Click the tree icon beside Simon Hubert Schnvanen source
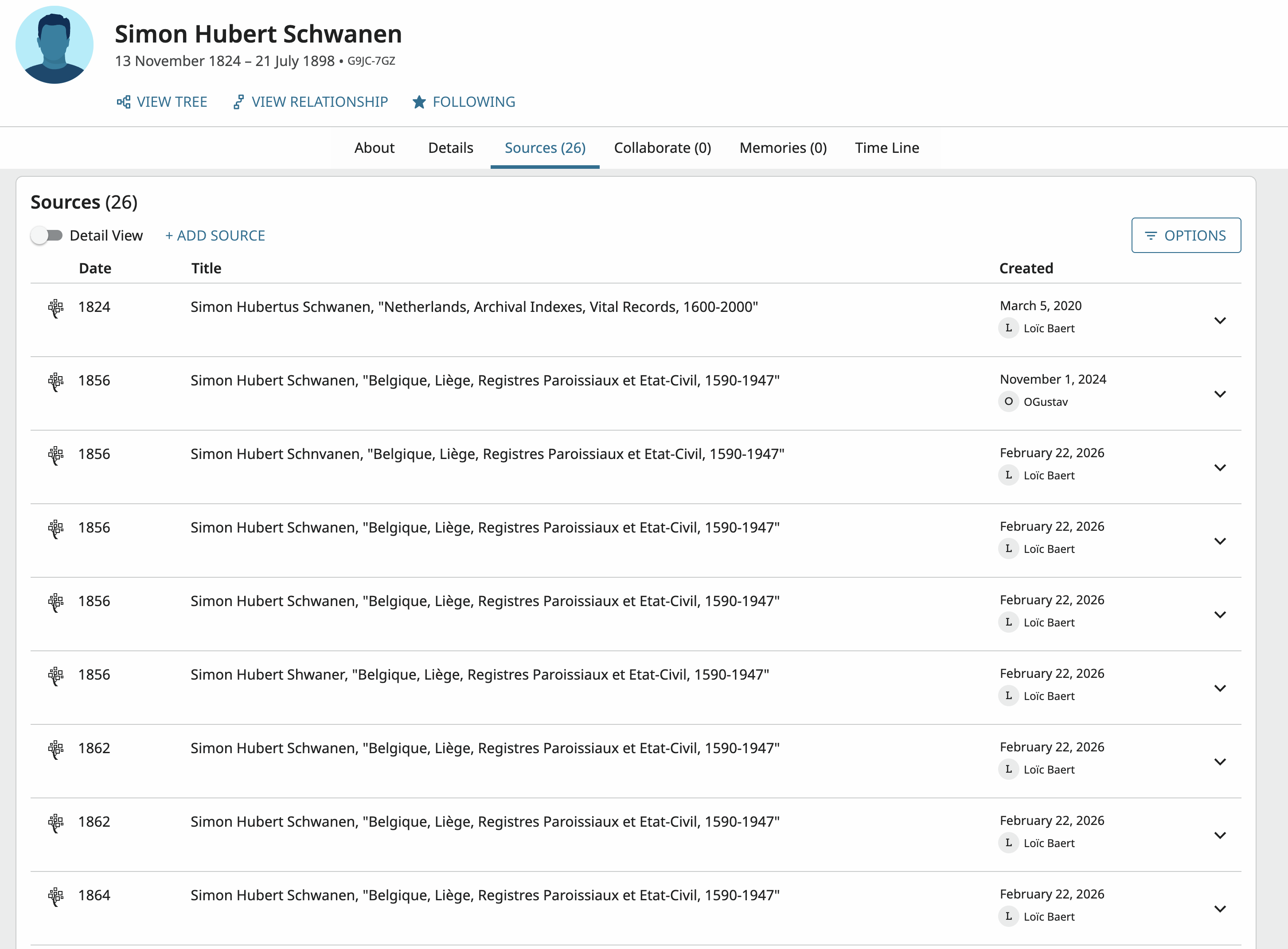Image resolution: width=1288 pixels, height=949 pixels. coord(56,455)
